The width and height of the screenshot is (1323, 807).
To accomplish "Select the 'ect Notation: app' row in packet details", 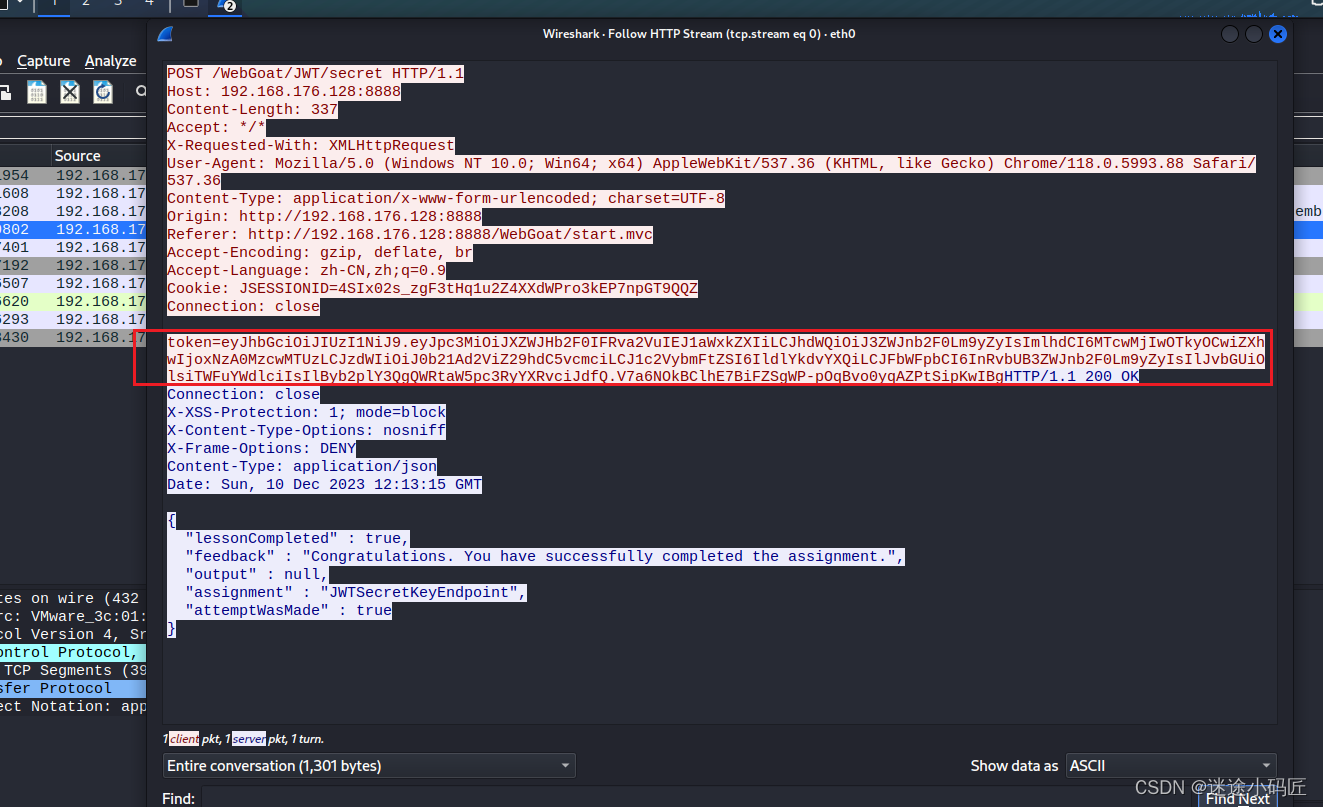I will click(x=73, y=706).
